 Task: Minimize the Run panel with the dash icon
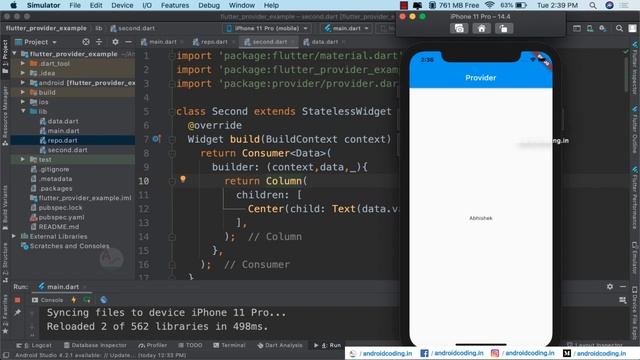[623, 287]
